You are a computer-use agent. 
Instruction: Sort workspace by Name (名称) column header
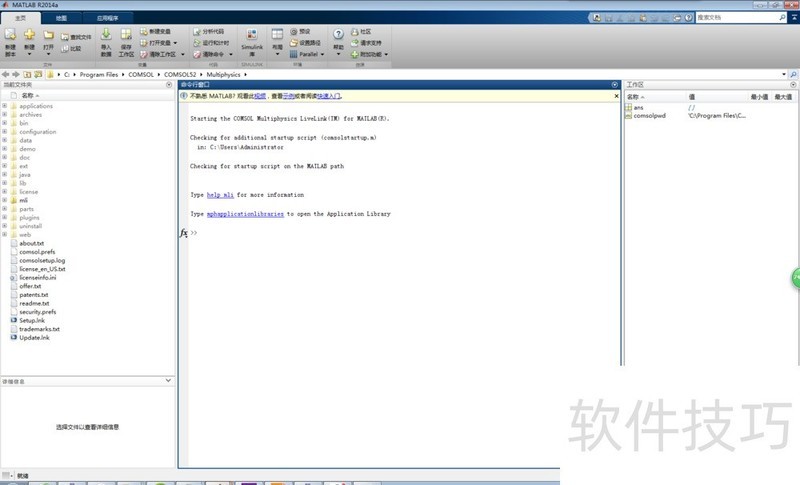pyautogui.click(x=633, y=97)
